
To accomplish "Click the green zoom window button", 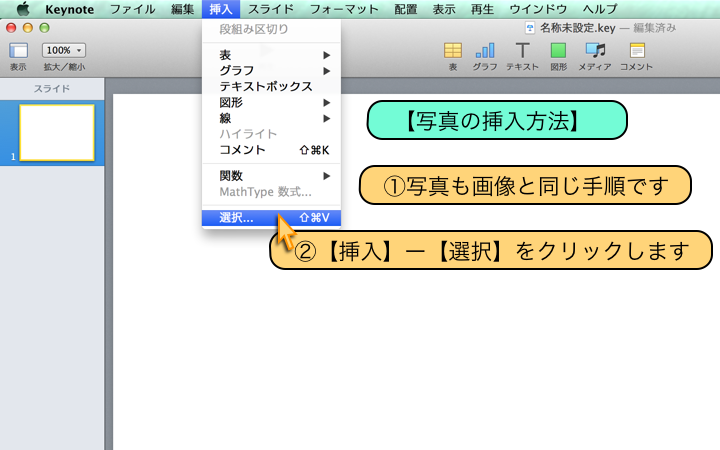I will (44, 28).
